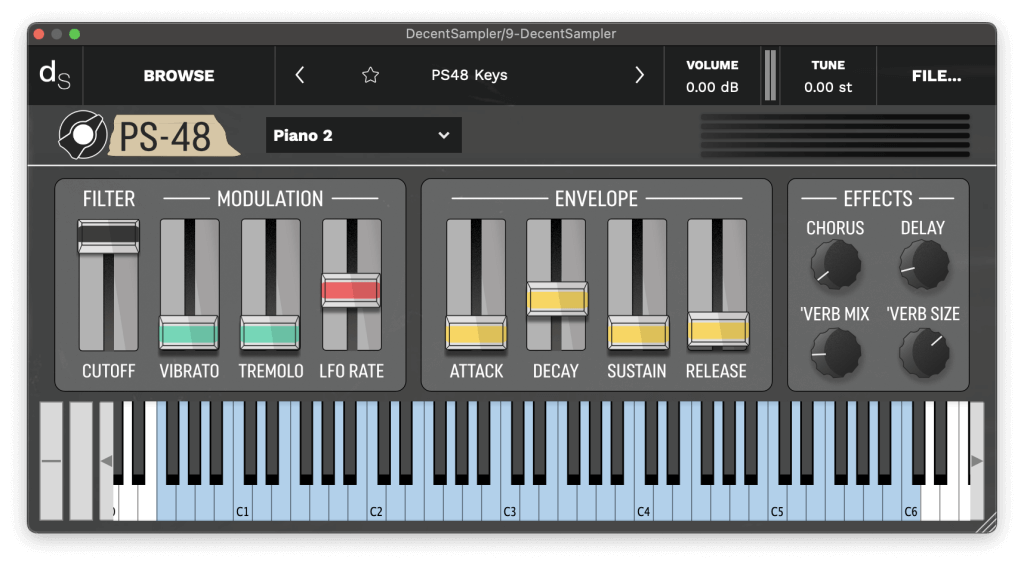
Task: Click the FILTER section label
Action: (x=108, y=199)
